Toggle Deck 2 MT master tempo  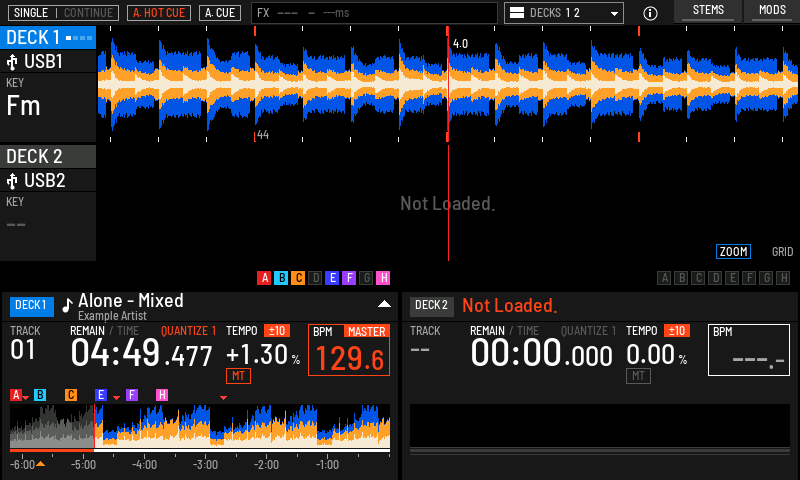(638, 376)
